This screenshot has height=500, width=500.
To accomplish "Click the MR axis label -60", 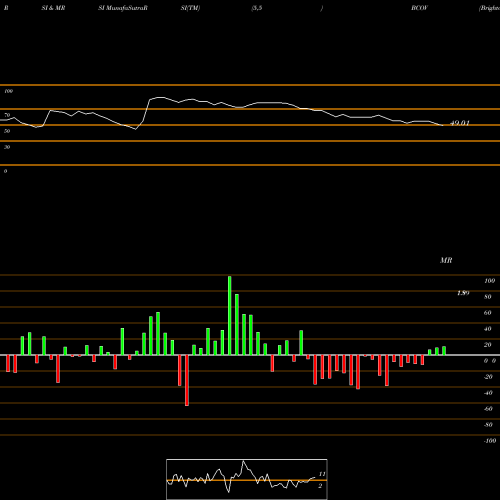I will pyautogui.click(x=488, y=409).
